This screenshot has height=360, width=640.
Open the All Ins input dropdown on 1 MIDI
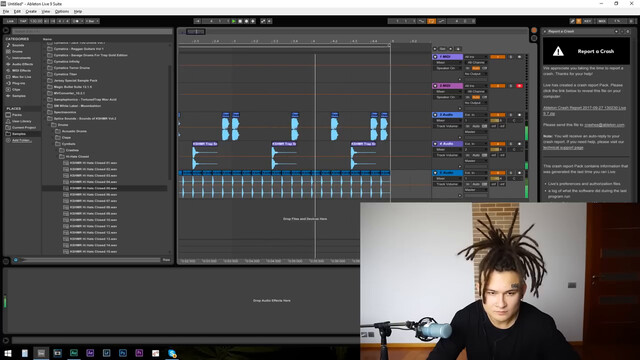[x=476, y=57]
